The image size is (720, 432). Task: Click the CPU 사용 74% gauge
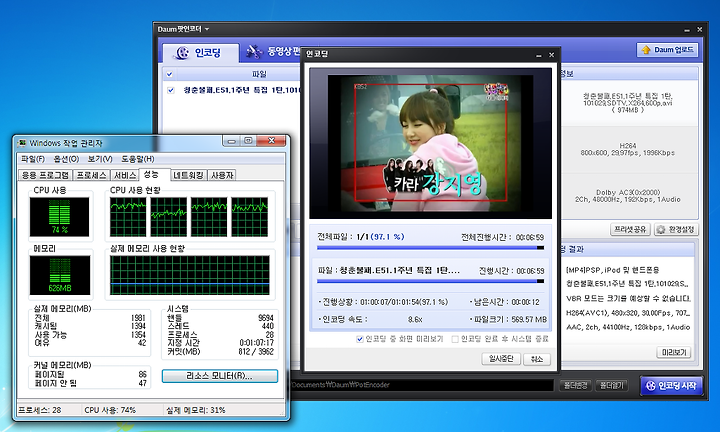click(x=60, y=217)
